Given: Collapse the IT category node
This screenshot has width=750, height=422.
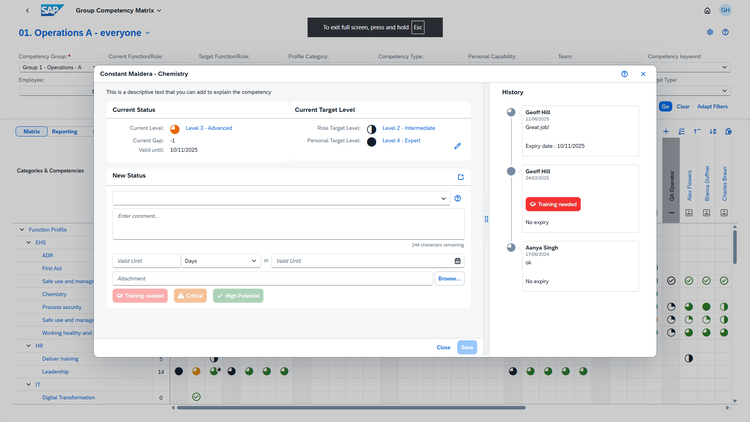Looking at the screenshot, I should (x=28, y=384).
